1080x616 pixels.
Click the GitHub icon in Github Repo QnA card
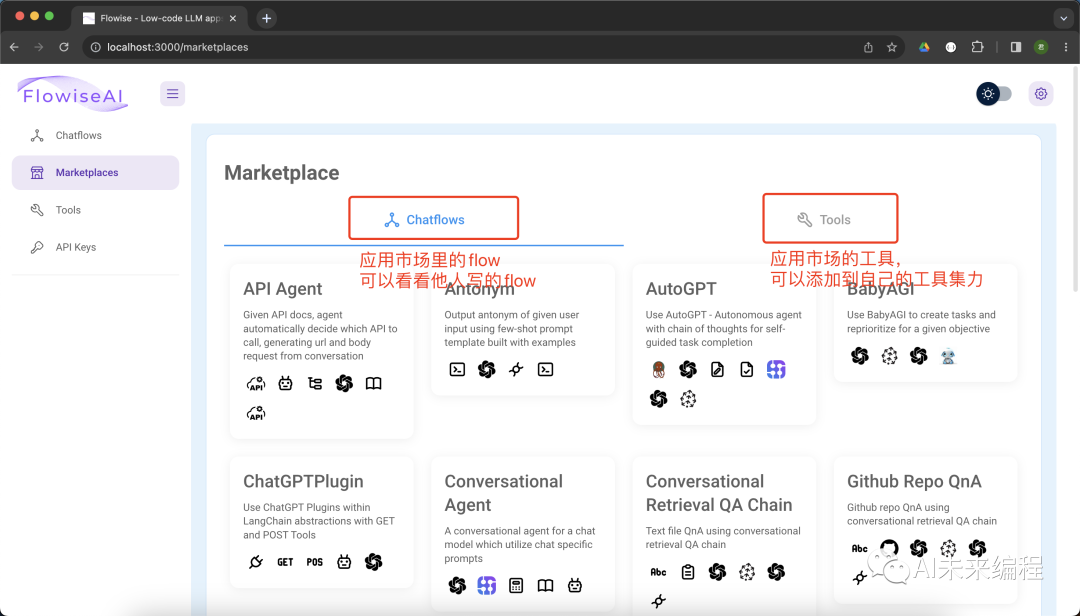(x=889, y=548)
